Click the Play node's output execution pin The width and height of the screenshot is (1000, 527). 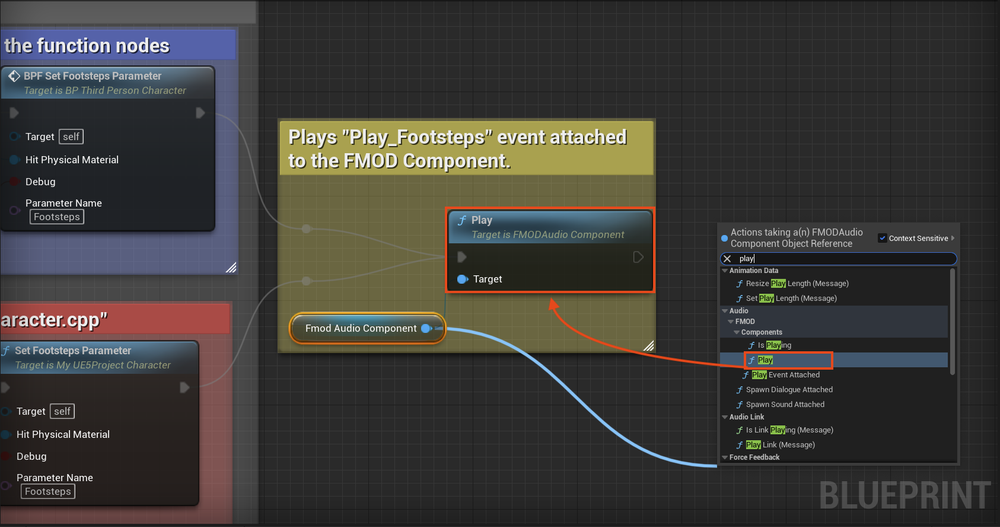[x=638, y=257]
